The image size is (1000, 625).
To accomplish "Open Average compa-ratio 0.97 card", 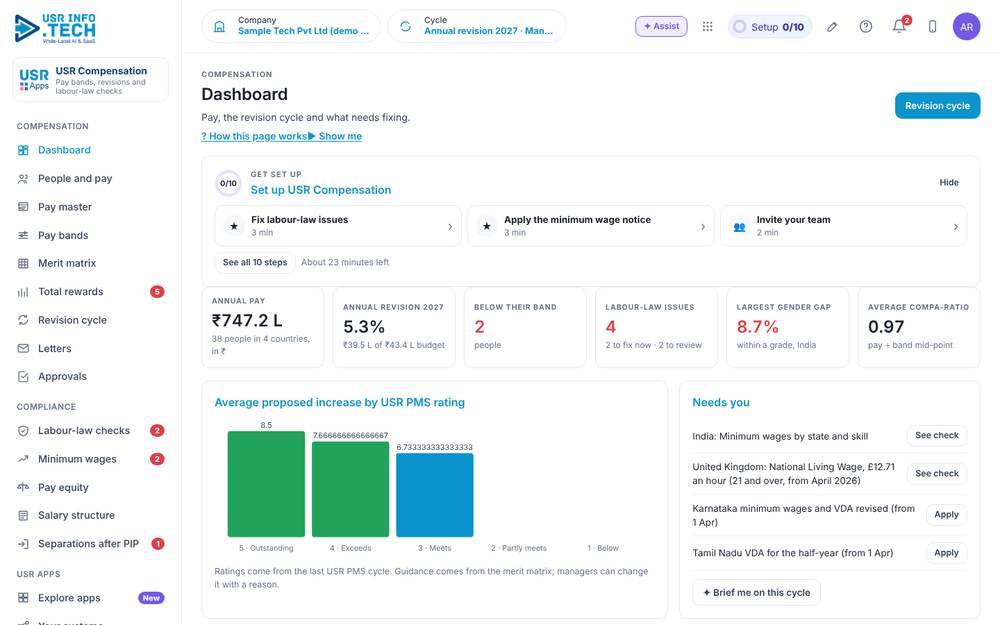I will [x=919, y=327].
